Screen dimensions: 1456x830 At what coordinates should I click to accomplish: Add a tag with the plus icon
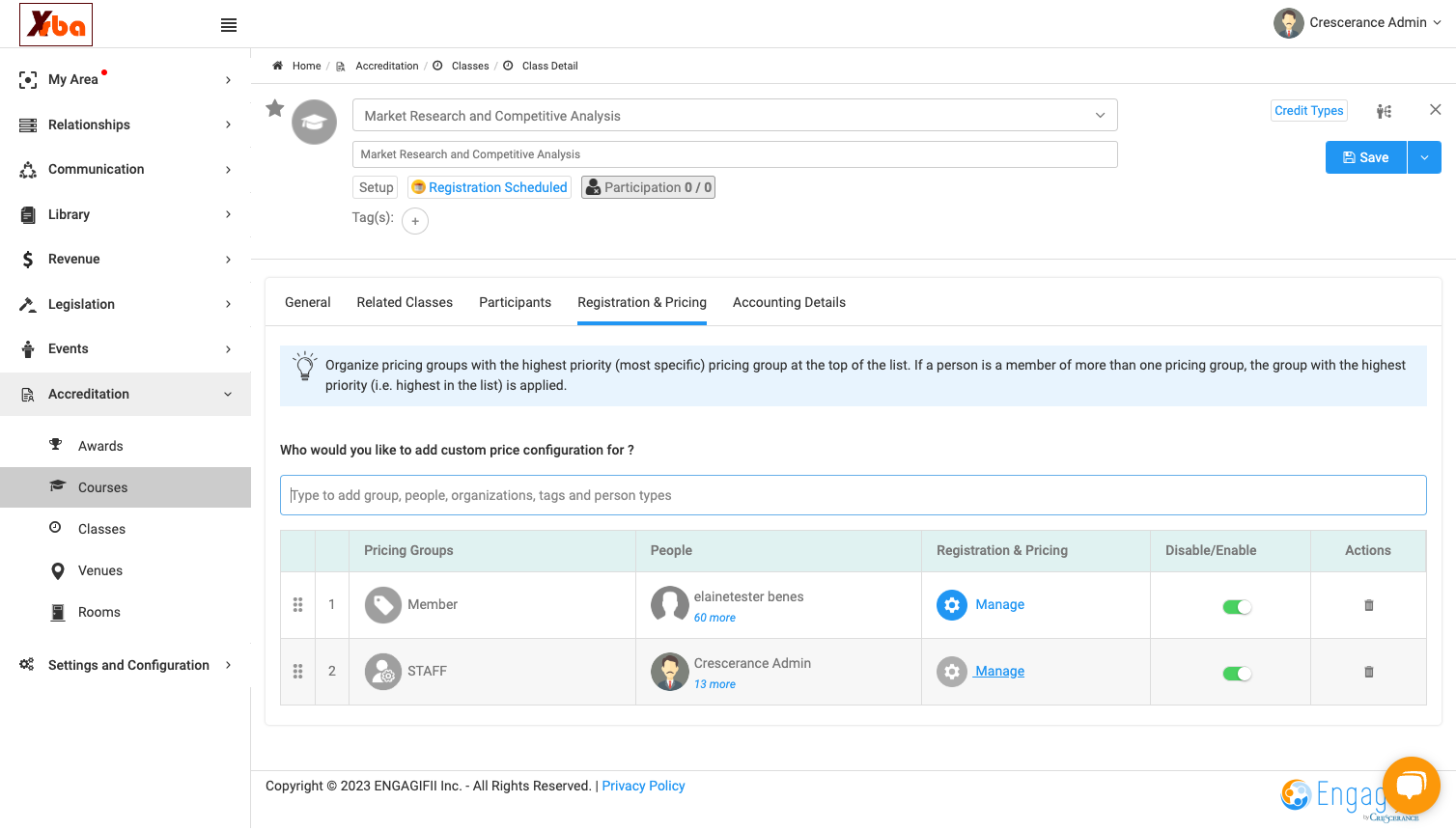click(x=415, y=221)
